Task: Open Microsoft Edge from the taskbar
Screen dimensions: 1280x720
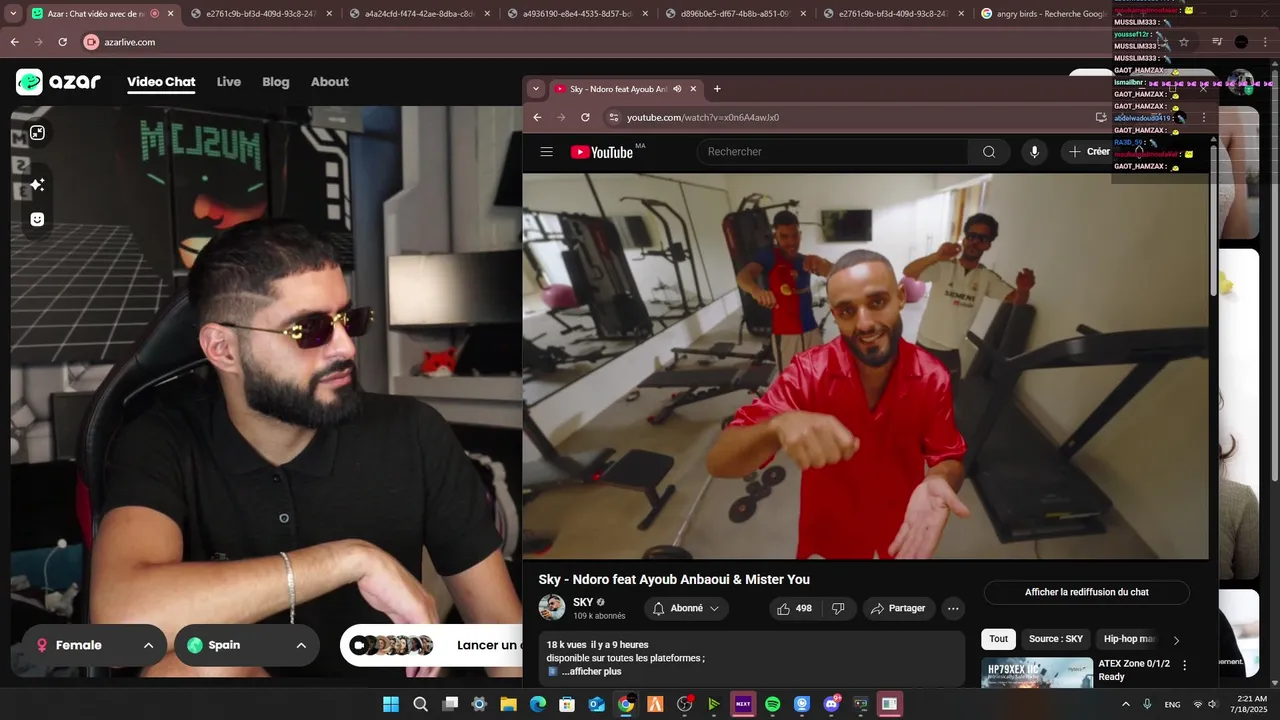Action: (538, 704)
